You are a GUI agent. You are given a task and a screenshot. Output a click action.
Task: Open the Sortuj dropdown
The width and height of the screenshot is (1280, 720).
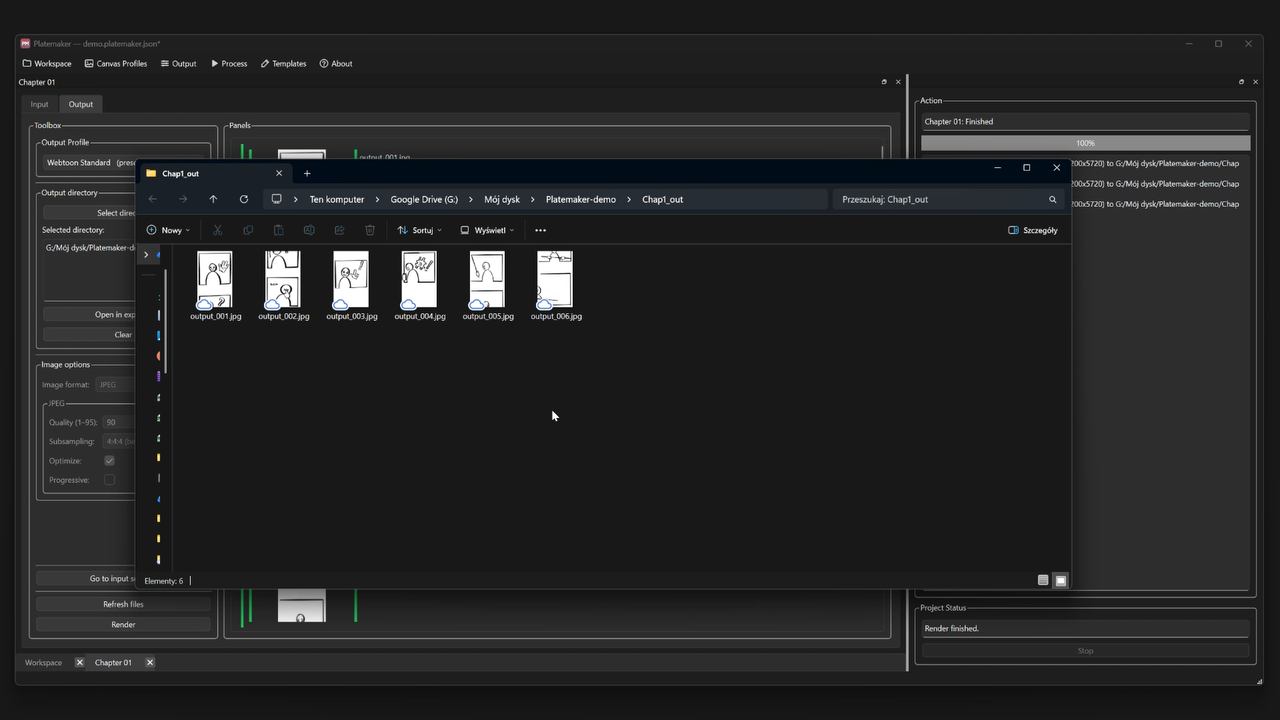coord(419,230)
